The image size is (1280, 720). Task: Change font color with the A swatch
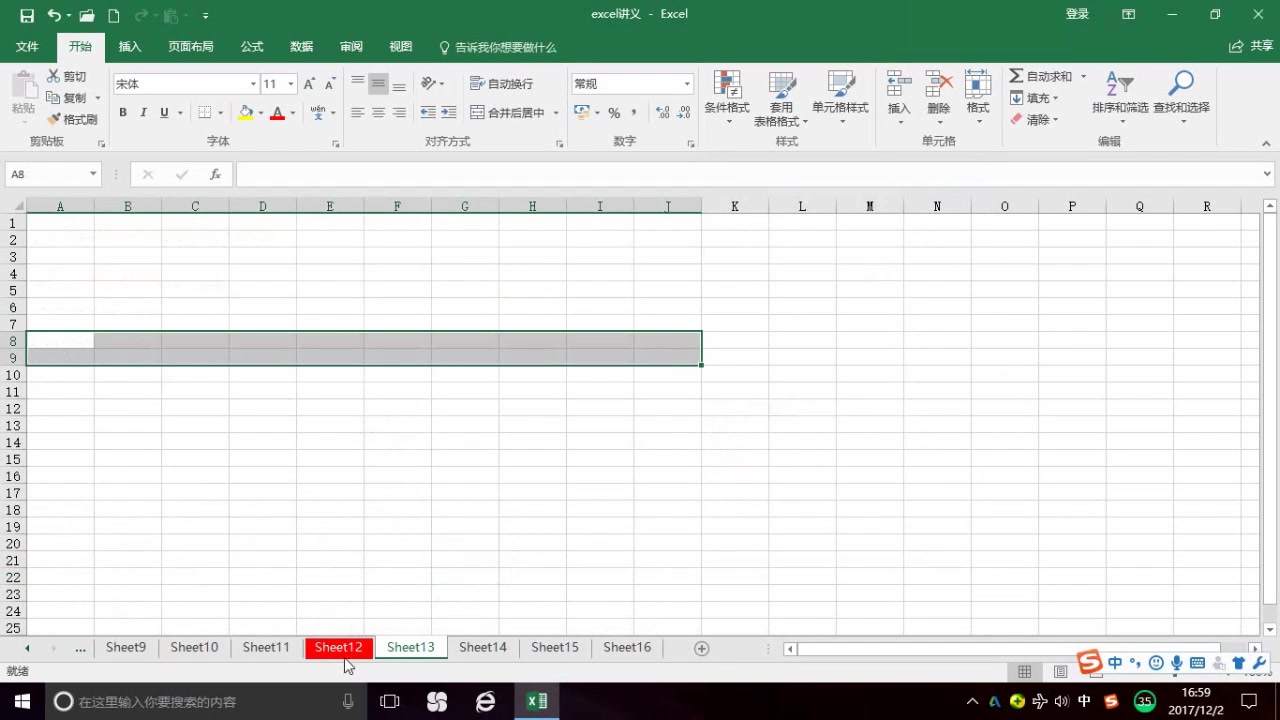click(x=277, y=112)
